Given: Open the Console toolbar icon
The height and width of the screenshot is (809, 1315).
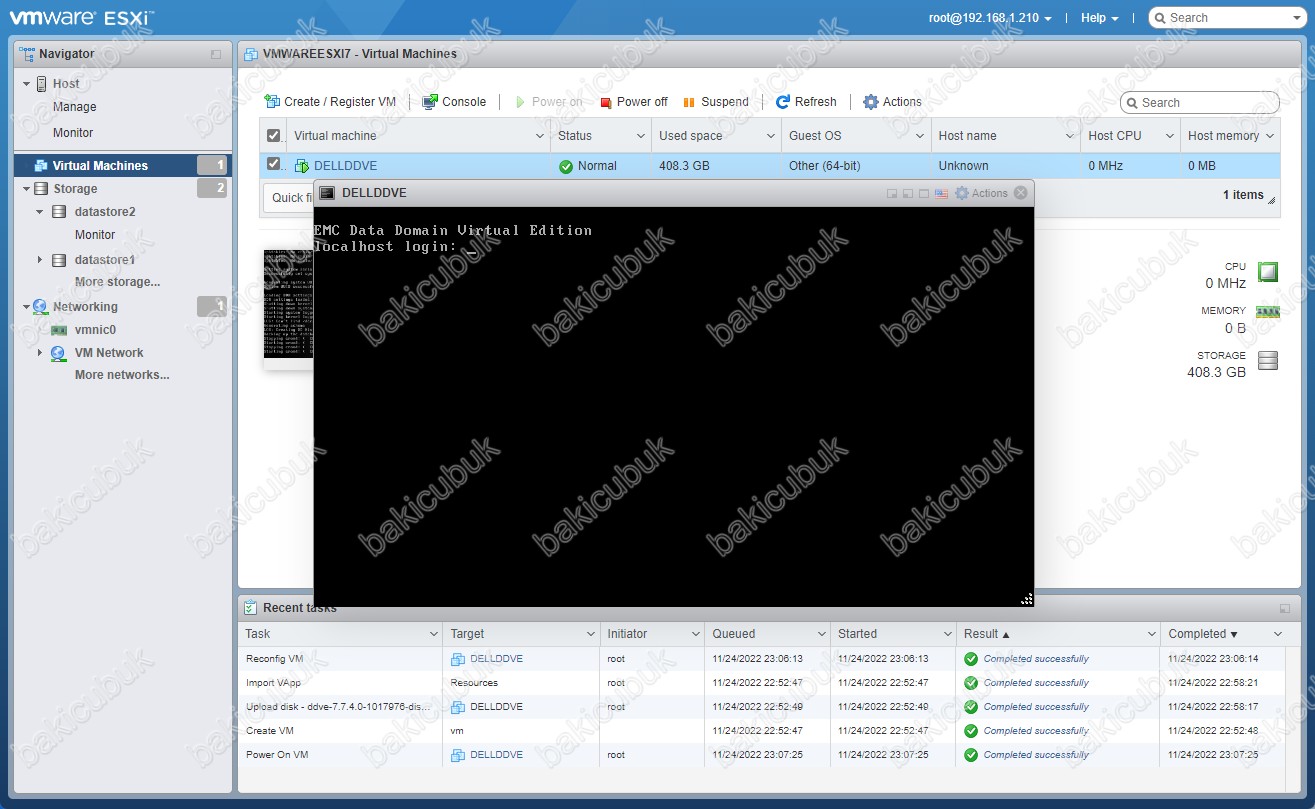Looking at the screenshot, I should pyautogui.click(x=430, y=102).
